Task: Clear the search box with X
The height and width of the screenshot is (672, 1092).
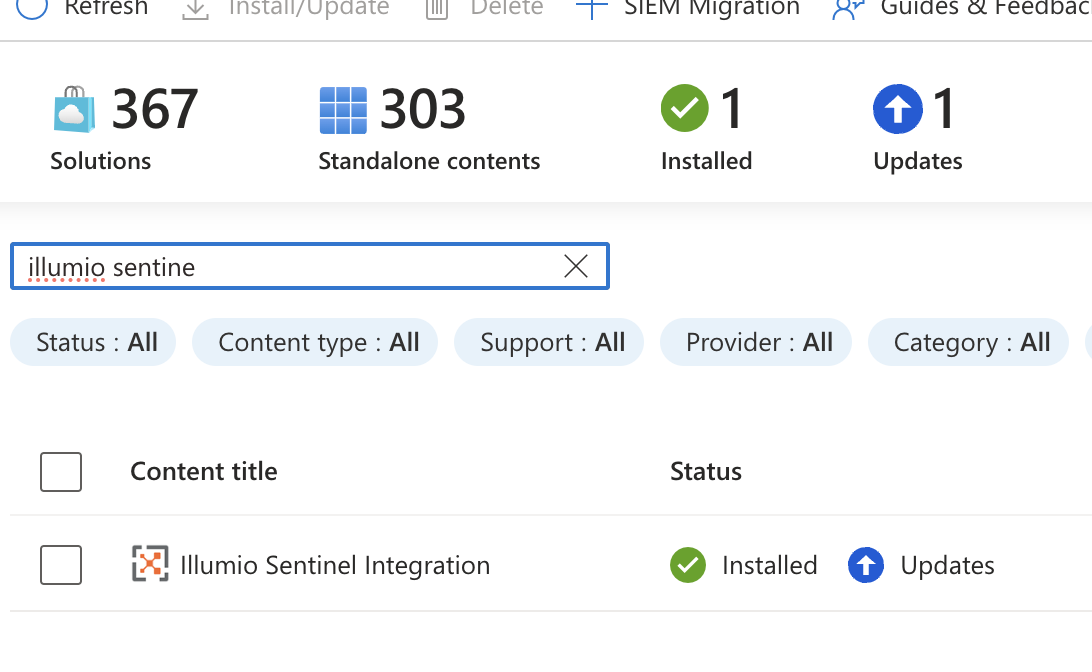Action: 576,266
